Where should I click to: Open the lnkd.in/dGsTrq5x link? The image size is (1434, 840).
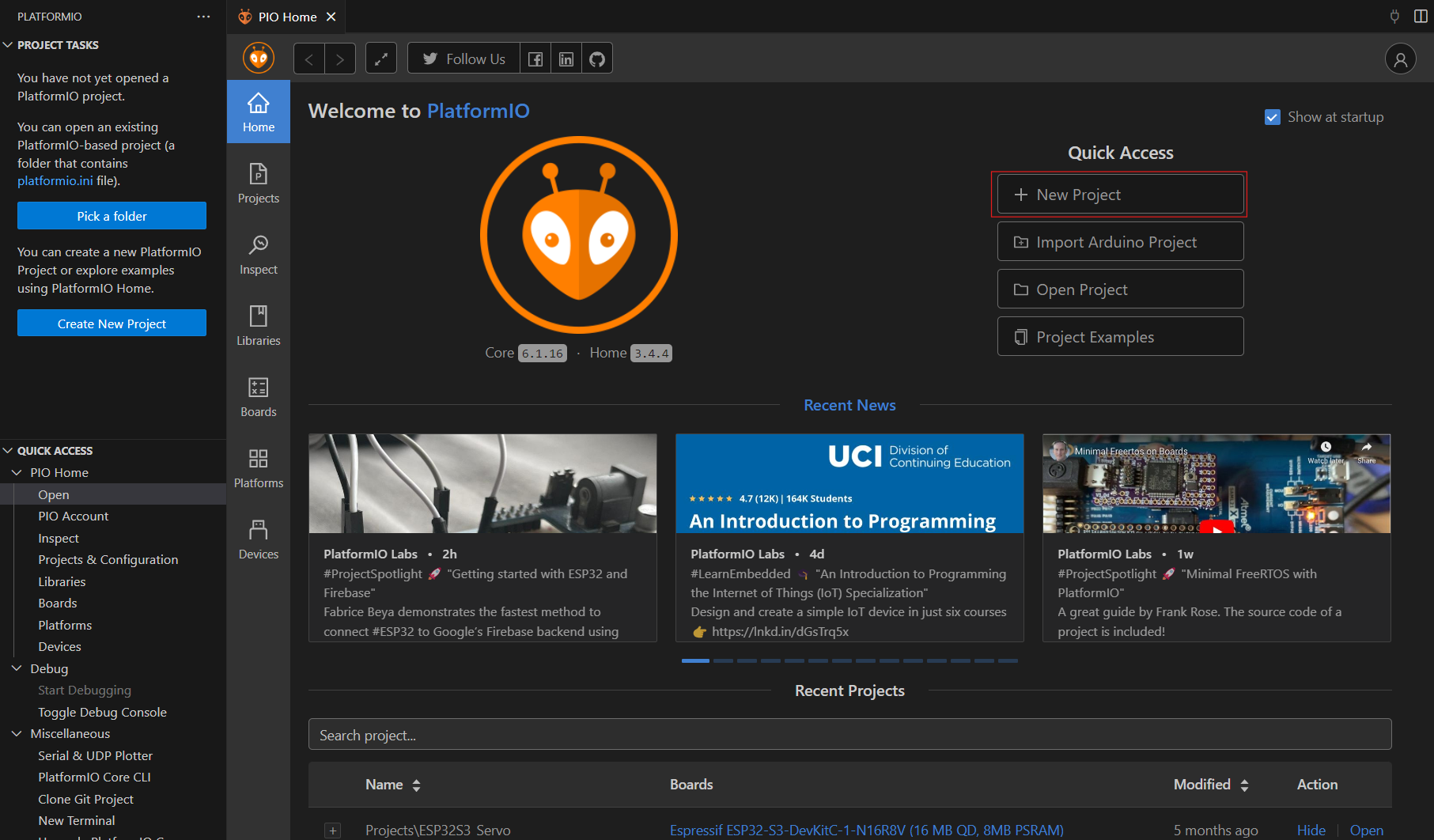point(780,631)
